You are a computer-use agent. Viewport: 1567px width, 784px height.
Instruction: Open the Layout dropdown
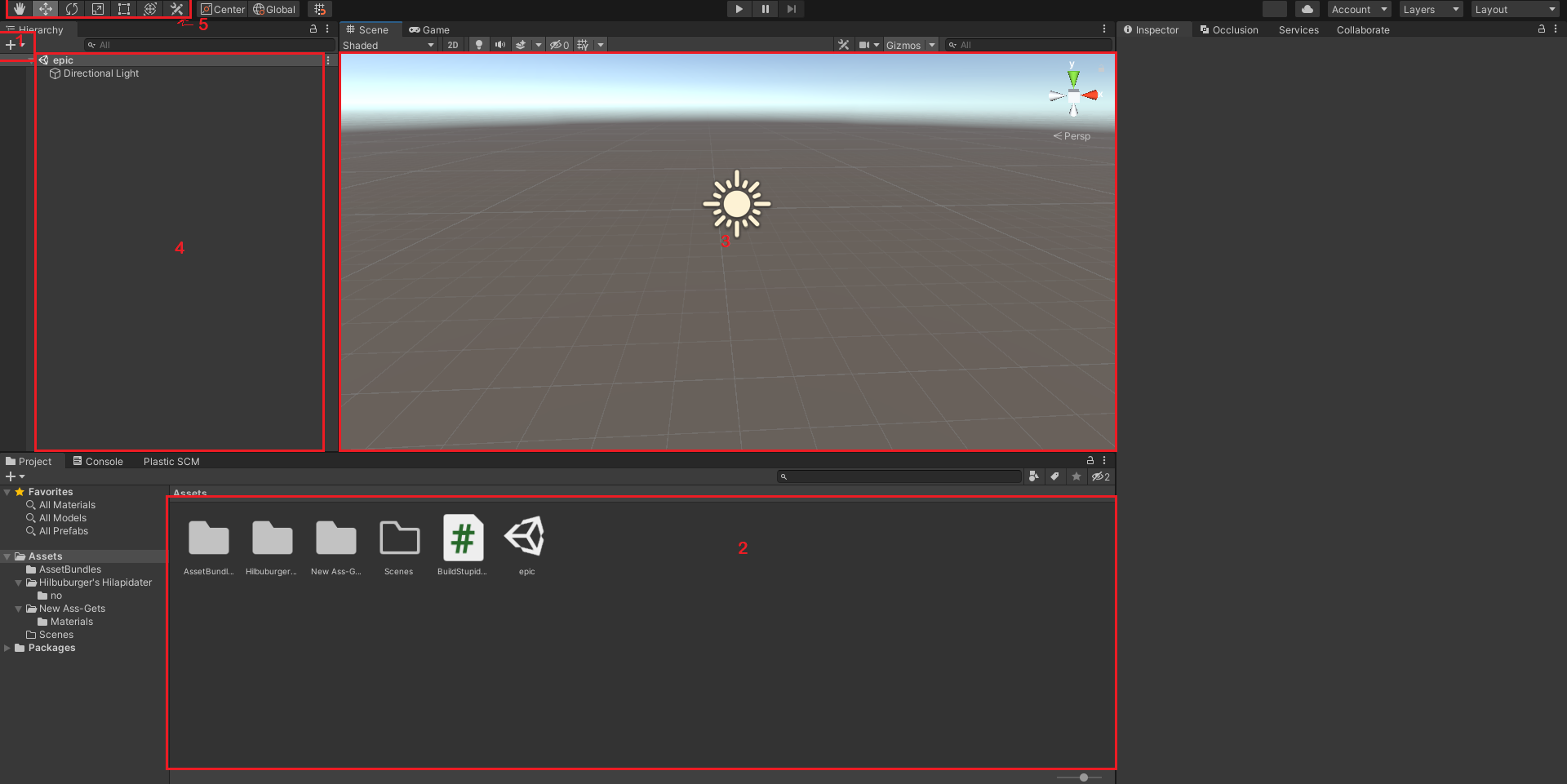pyautogui.click(x=1515, y=9)
